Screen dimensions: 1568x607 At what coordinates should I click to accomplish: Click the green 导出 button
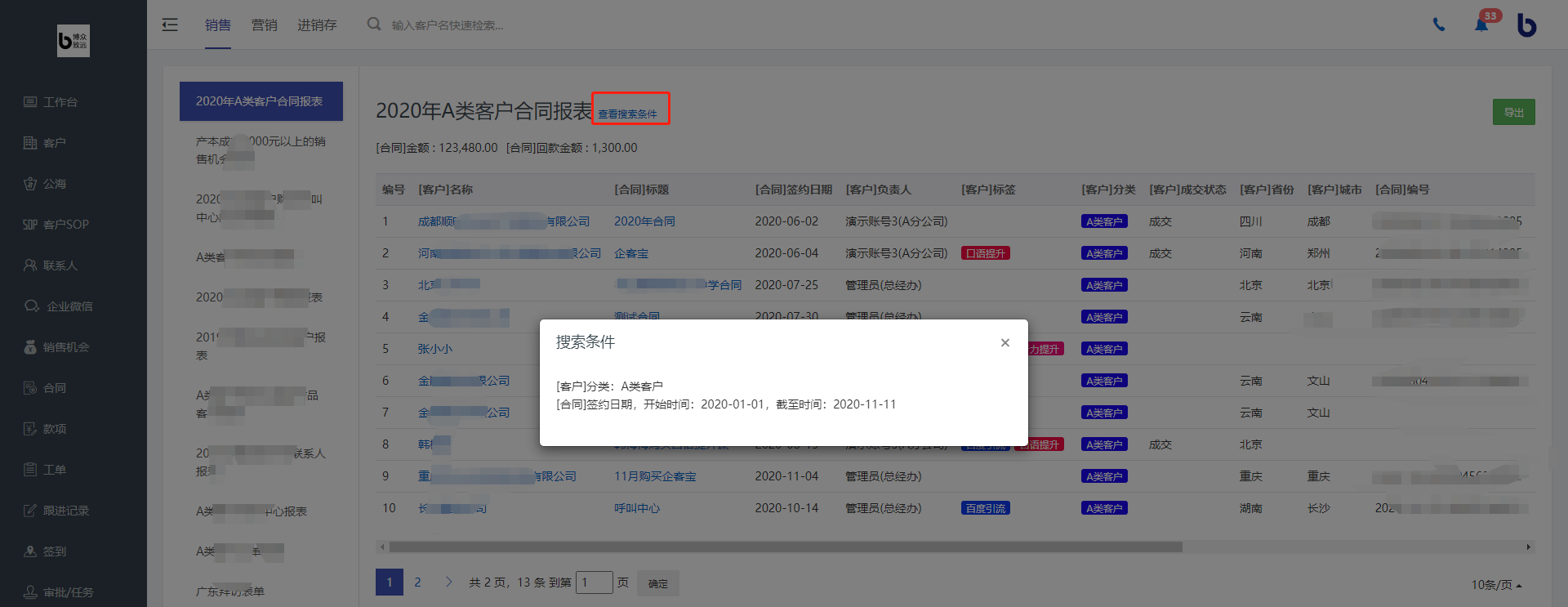[x=1513, y=112]
